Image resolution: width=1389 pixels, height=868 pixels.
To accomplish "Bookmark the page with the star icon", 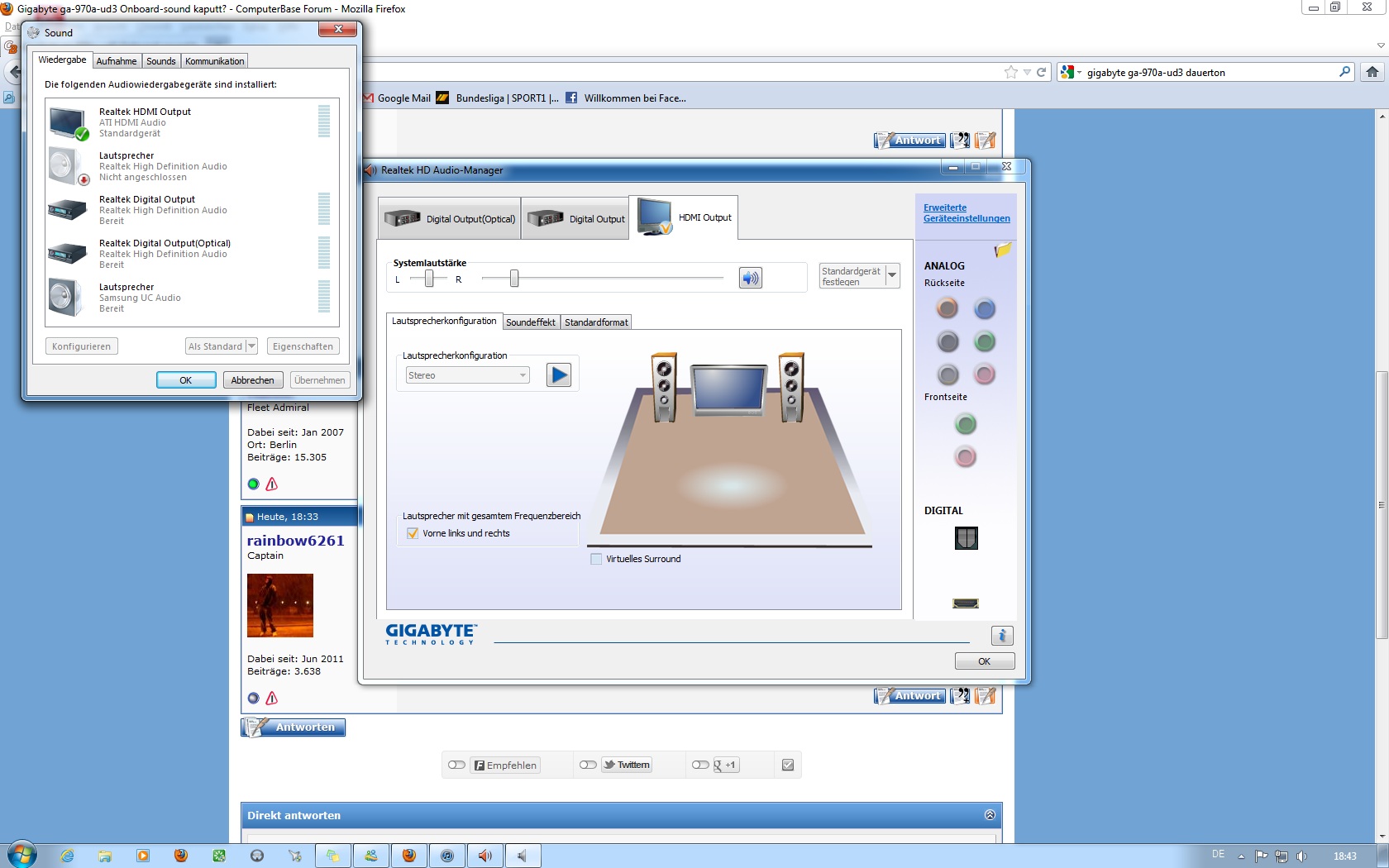I will (x=1010, y=72).
